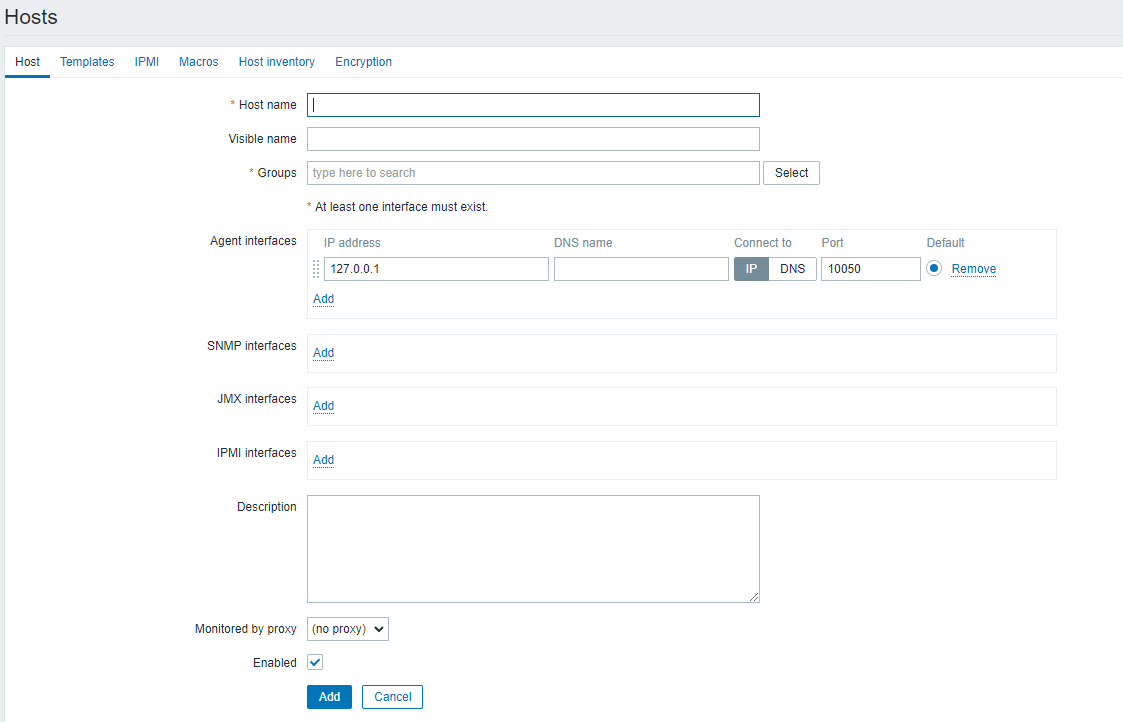Click the Groups search field
1123x722 pixels.
[x=533, y=173]
